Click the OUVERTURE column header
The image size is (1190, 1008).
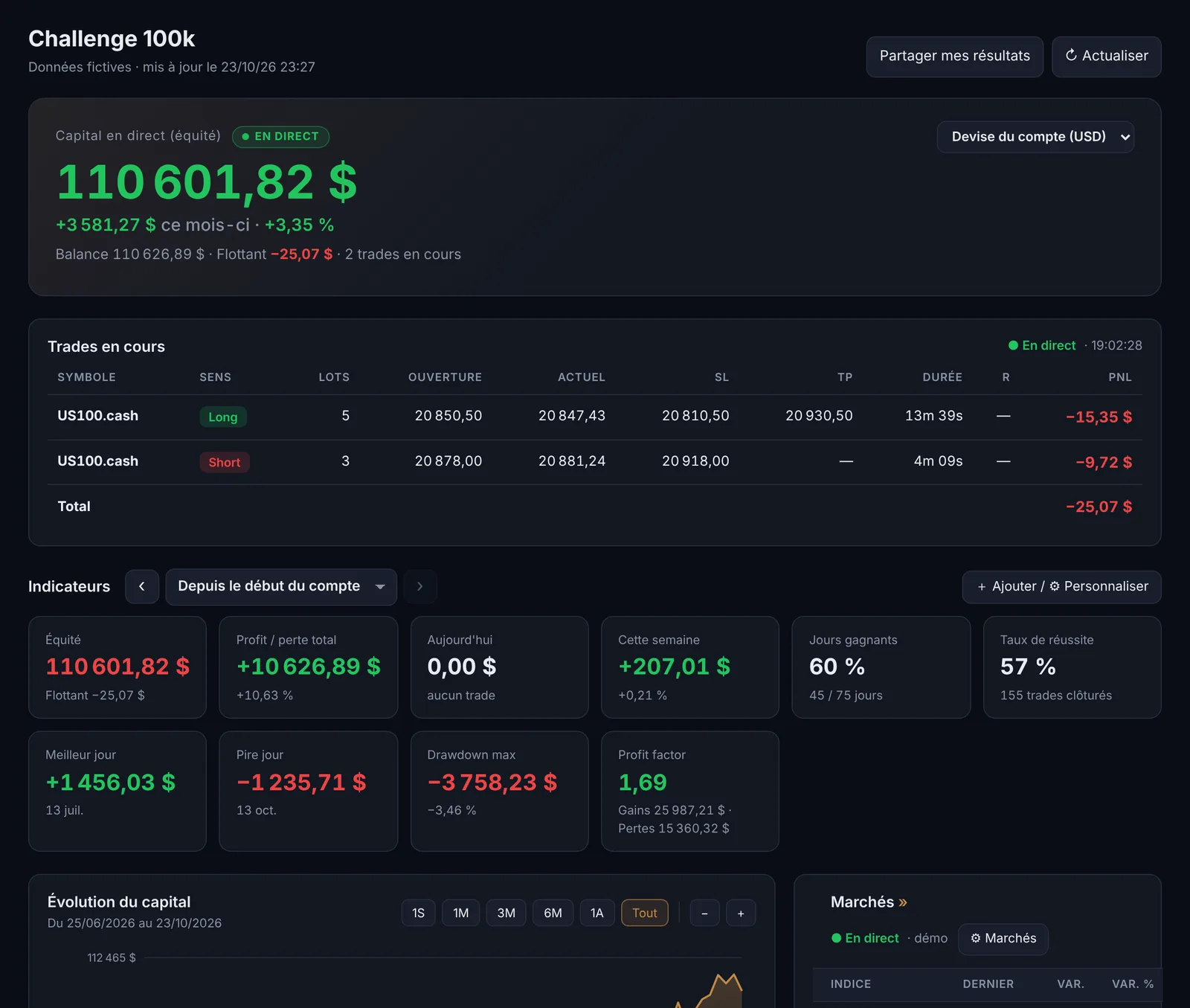[x=445, y=377]
